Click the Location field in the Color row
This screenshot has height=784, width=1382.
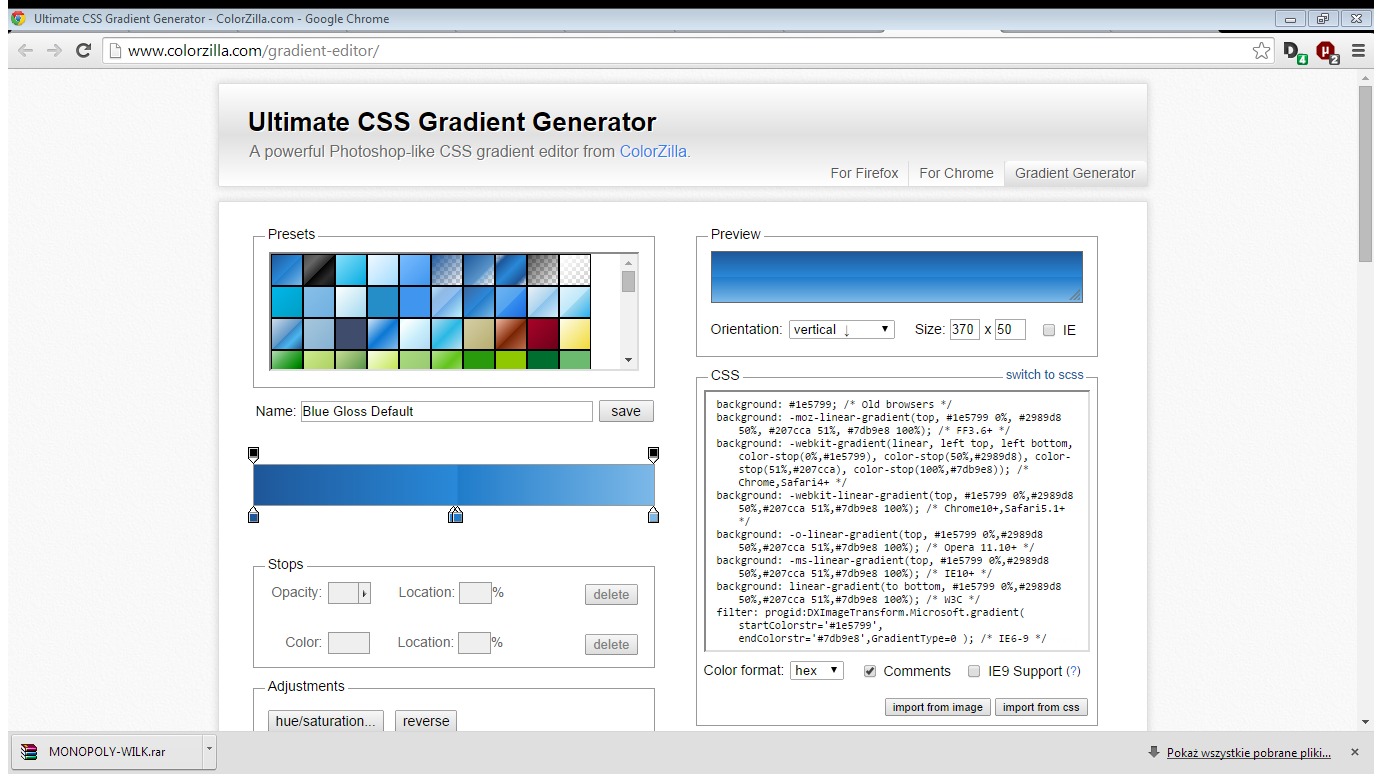click(475, 643)
